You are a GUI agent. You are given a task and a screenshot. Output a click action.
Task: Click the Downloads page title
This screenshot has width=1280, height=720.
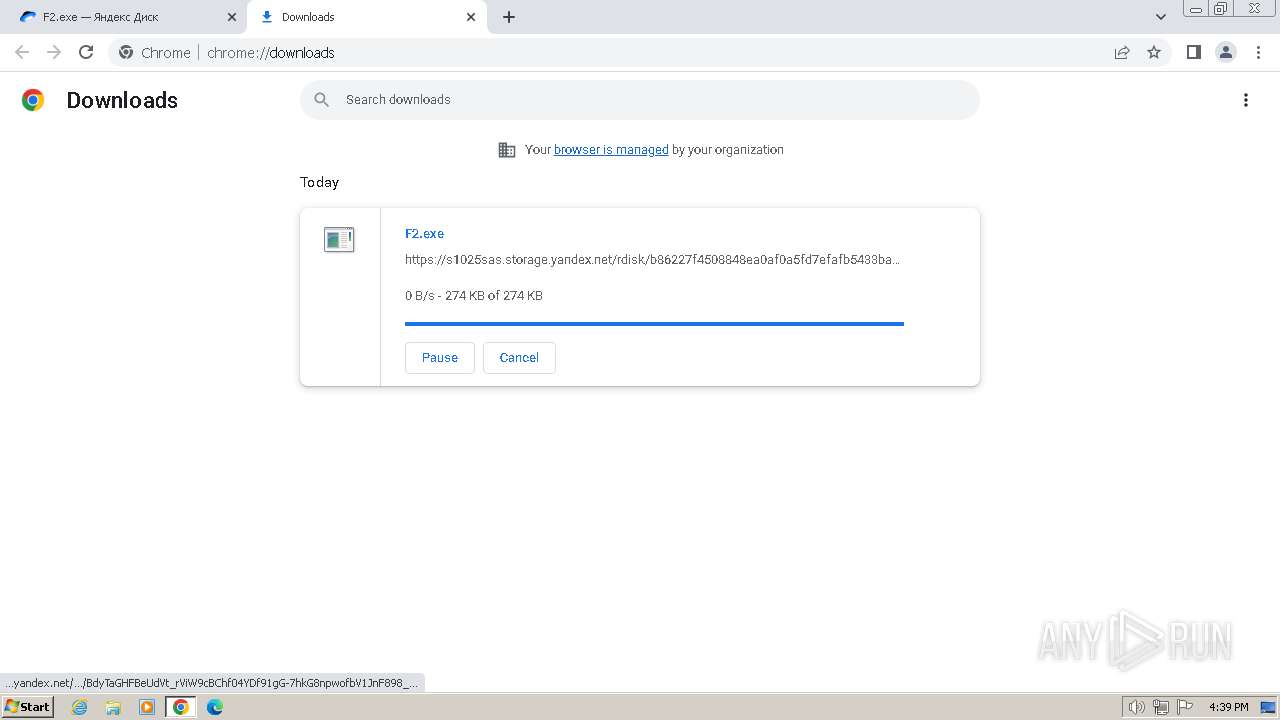122,100
